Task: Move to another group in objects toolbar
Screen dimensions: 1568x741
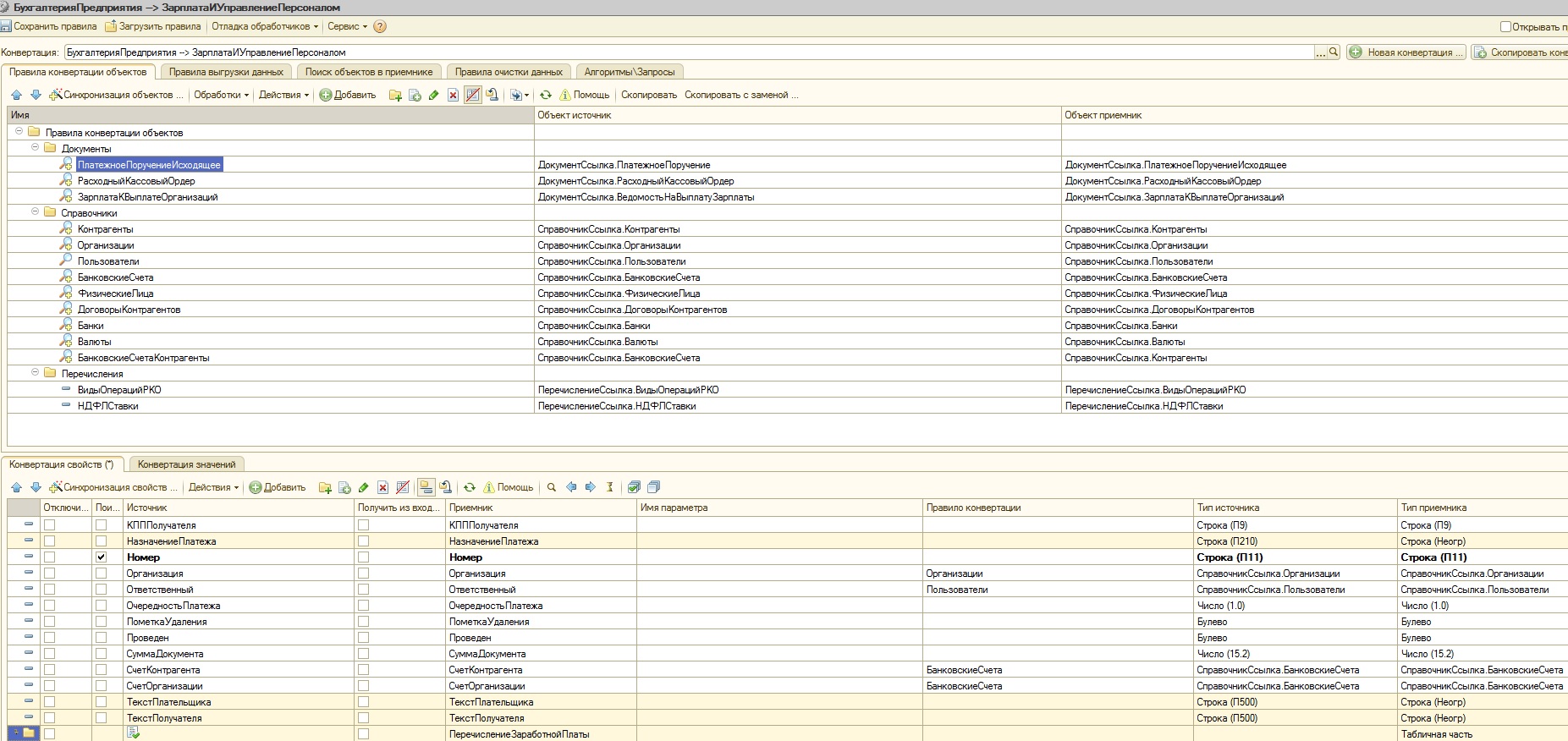Action: tap(492, 95)
